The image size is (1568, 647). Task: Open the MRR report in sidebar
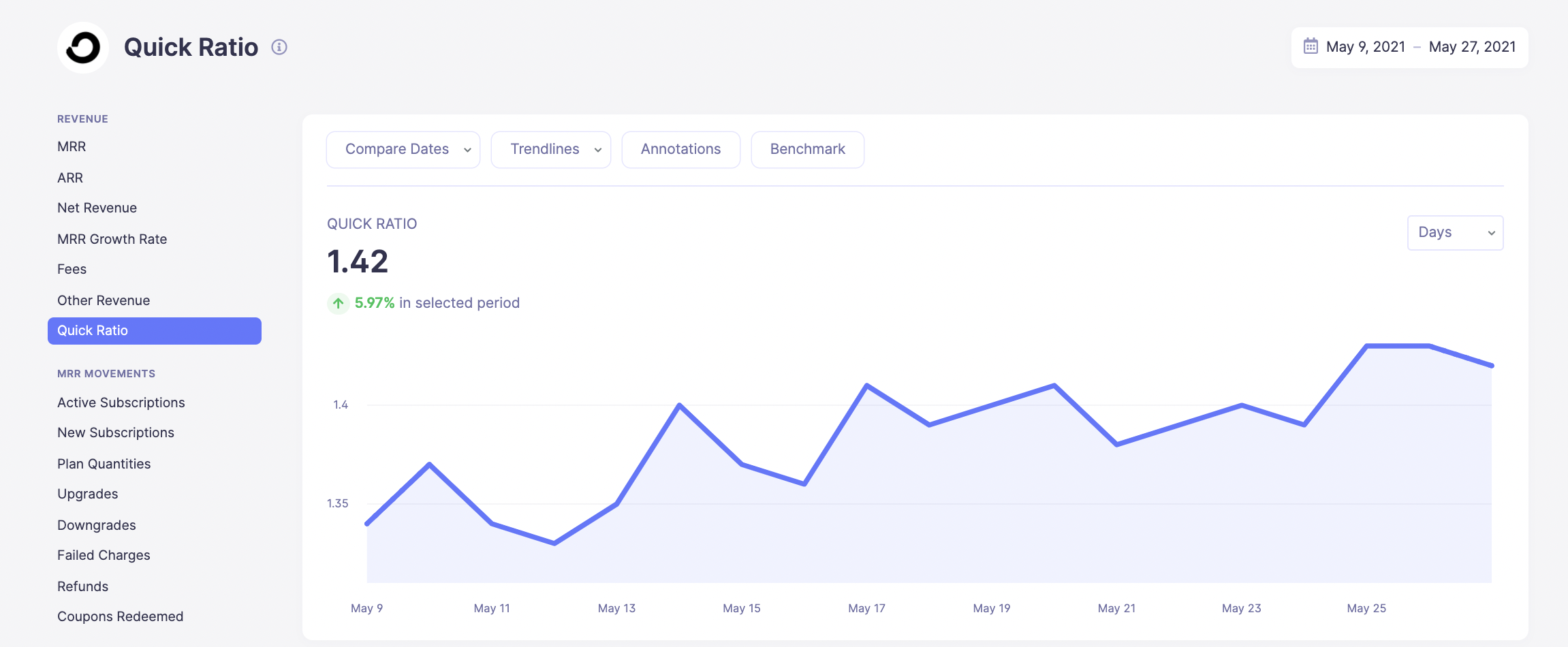[x=72, y=146]
